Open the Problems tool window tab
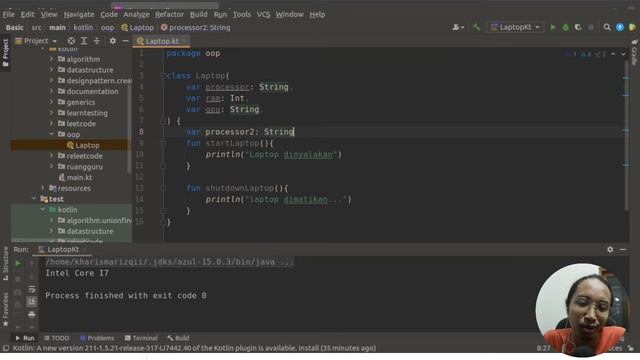The width and height of the screenshot is (640, 360). tap(97, 338)
